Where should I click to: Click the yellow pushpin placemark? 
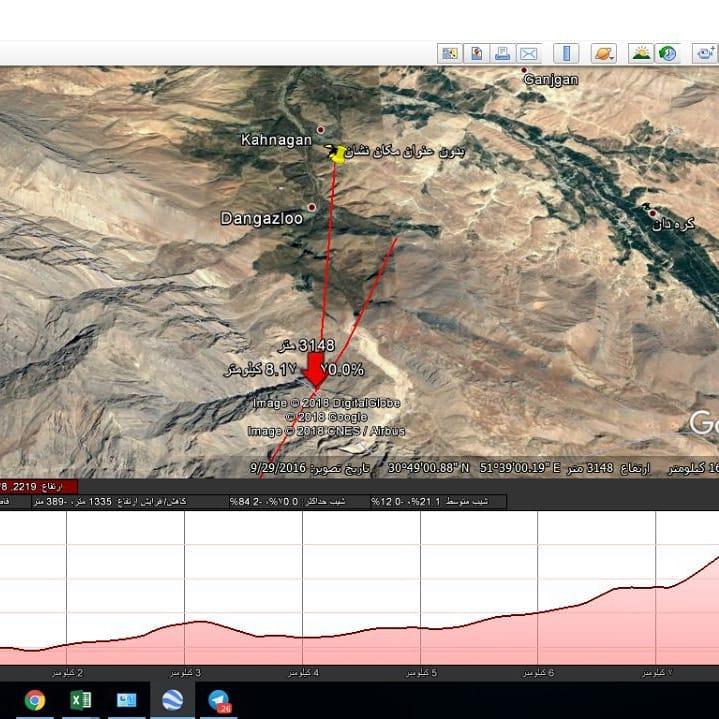coord(337,153)
